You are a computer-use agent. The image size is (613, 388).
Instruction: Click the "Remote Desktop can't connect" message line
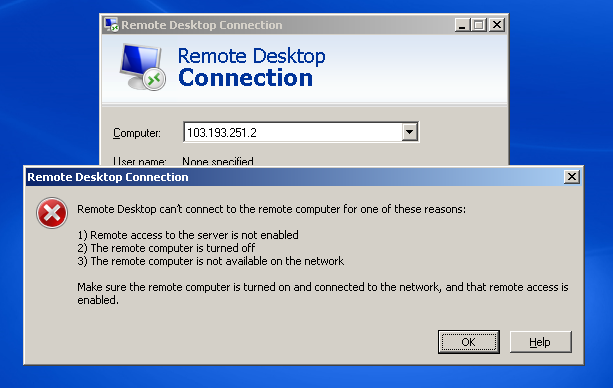[x=271, y=209]
